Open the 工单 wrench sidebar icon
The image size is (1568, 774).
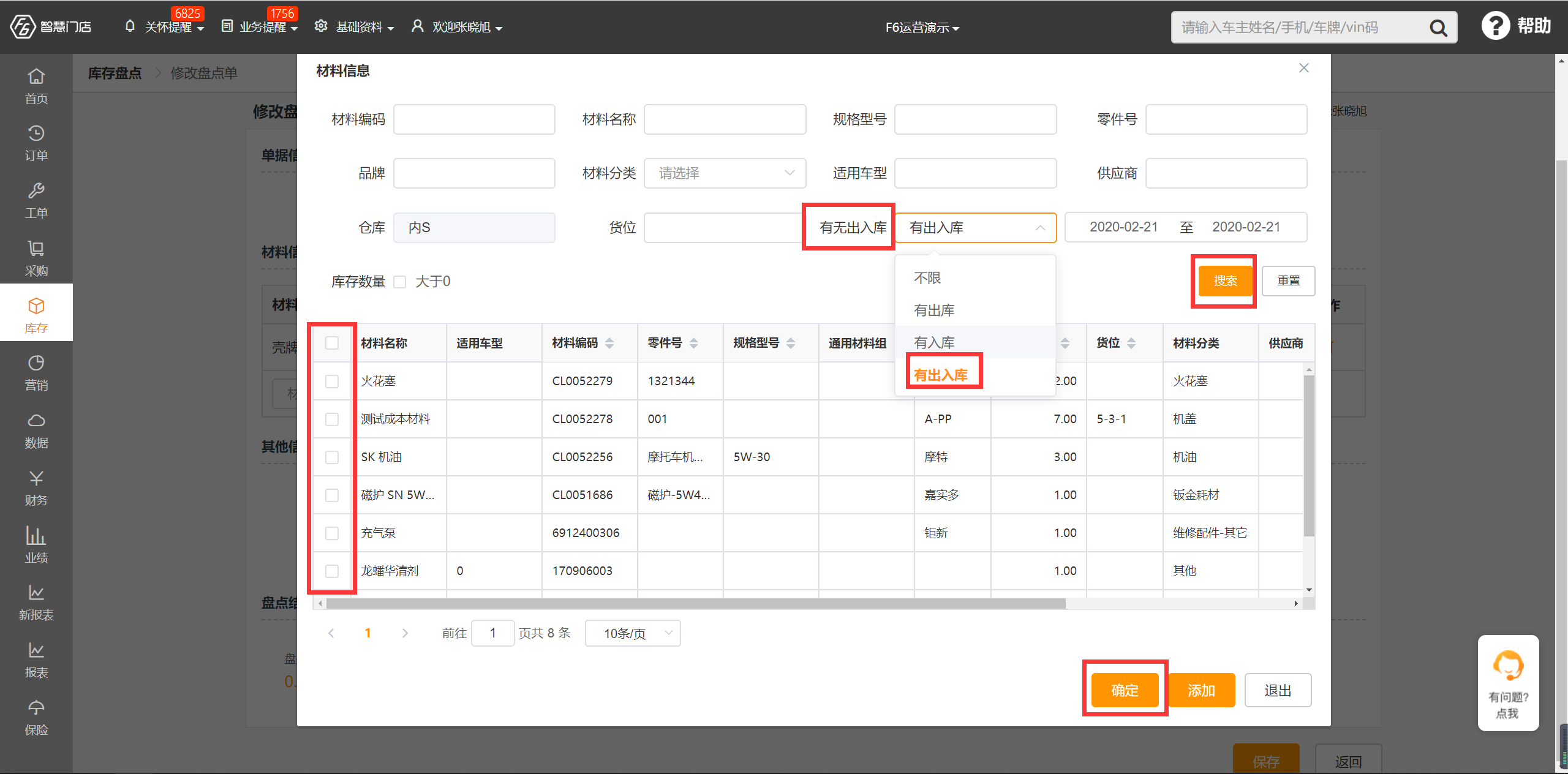(x=36, y=201)
